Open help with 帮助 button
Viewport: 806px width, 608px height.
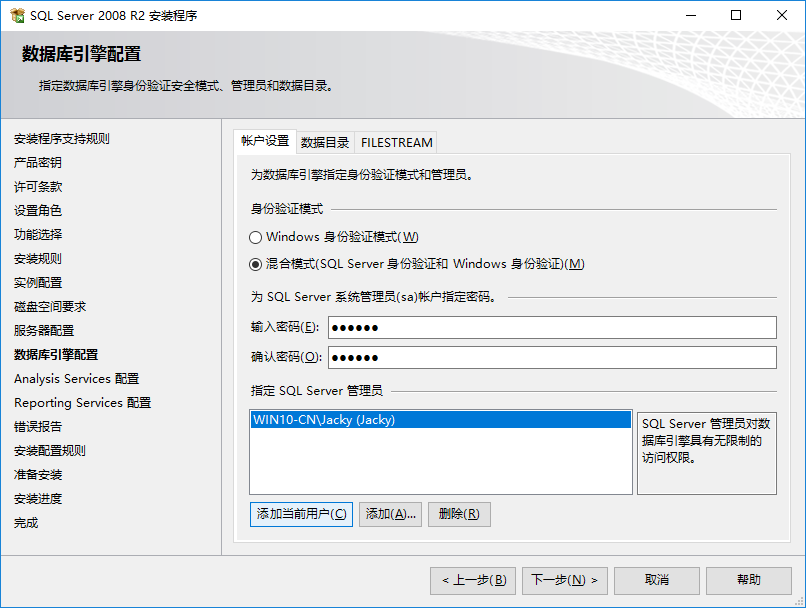coord(748,580)
